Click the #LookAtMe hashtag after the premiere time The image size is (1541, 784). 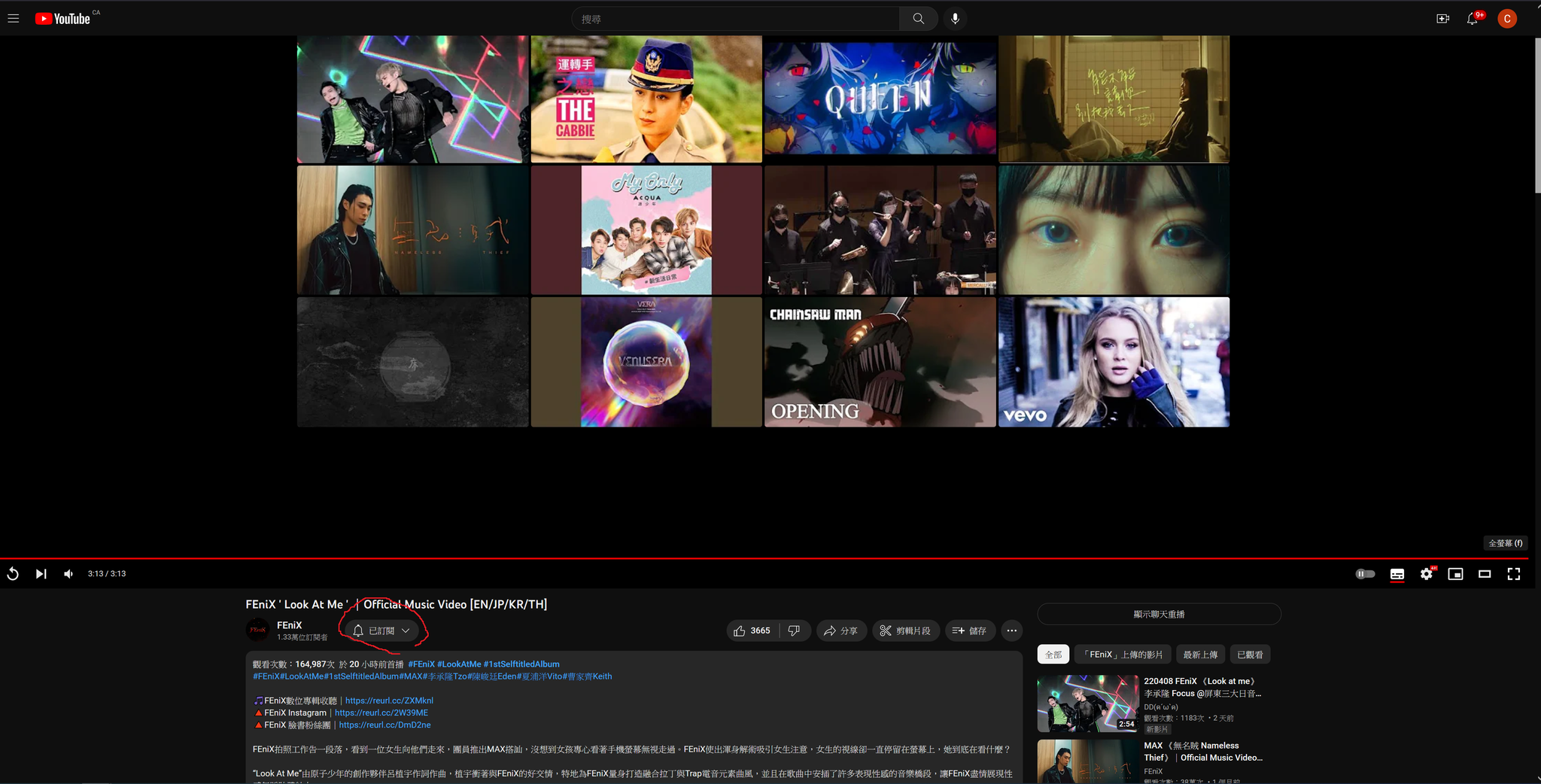[459, 664]
